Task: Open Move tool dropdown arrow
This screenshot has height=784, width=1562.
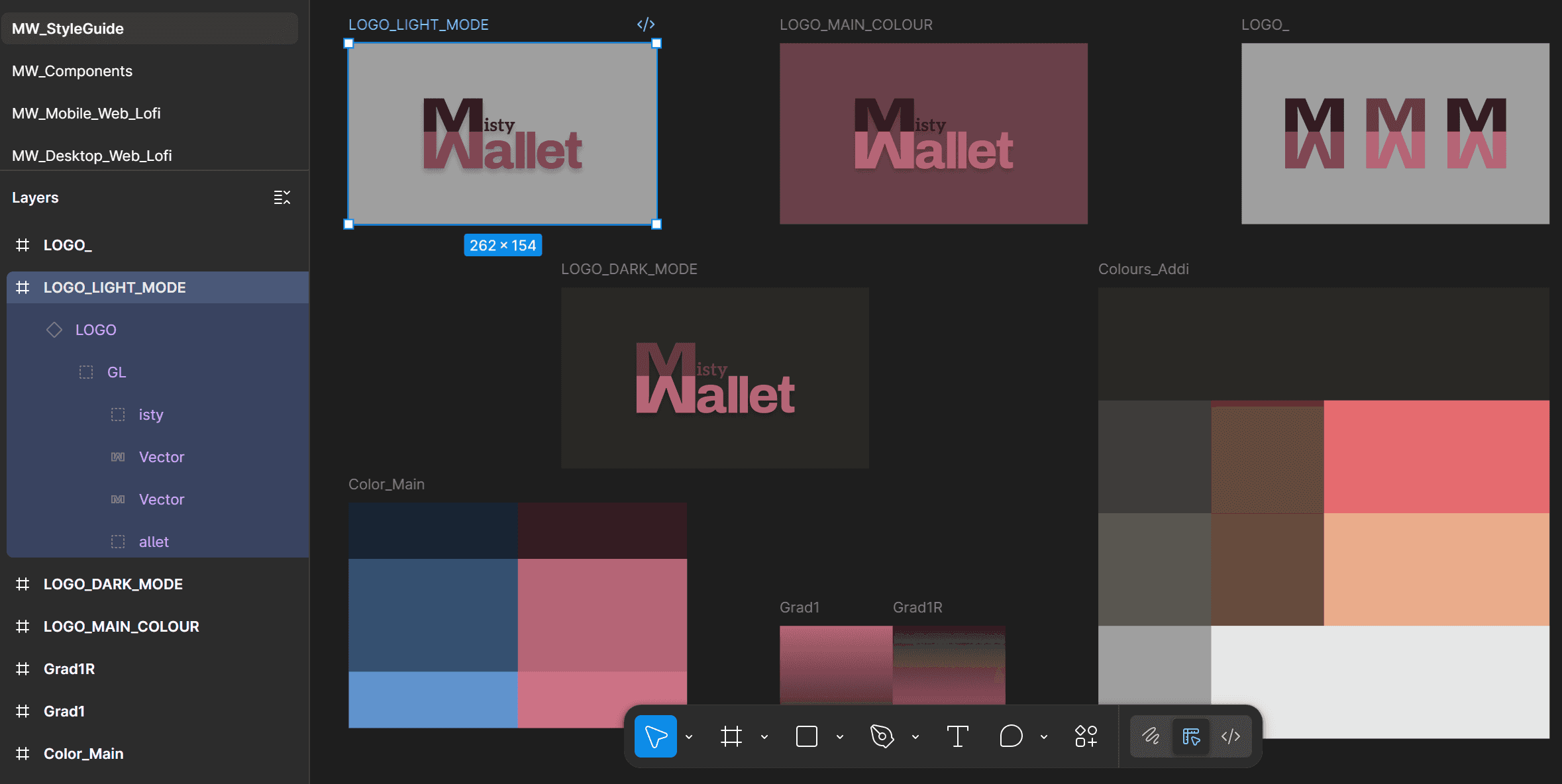Action: click(689, 737)
